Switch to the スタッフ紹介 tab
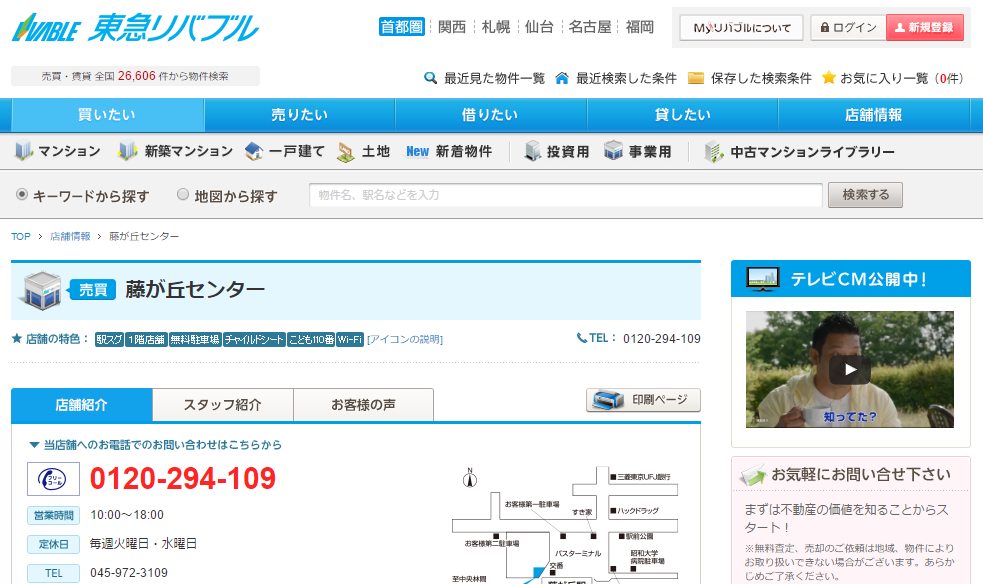 click(x=223, y=405)
